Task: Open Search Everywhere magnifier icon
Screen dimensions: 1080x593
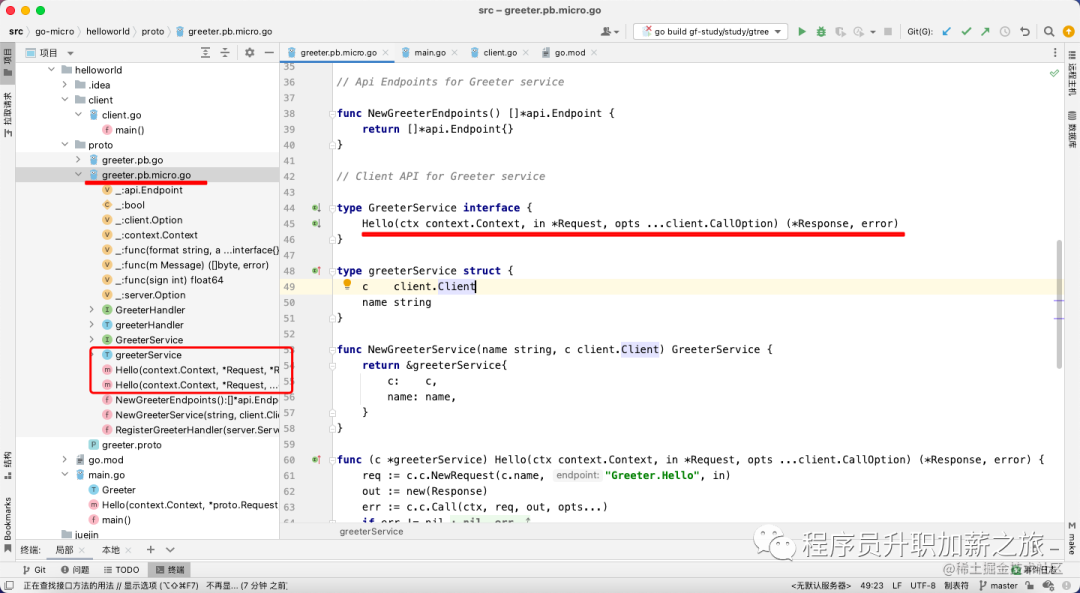Action: tap(1049, 32)
